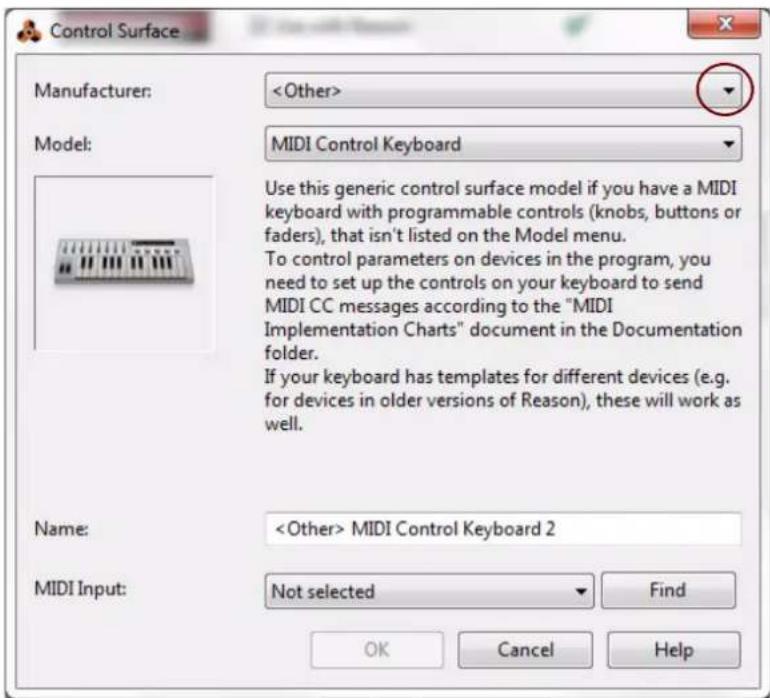Cancel the Control Surface dialog
The height and width of the screenshot is (698, 770).
coord(525,649)
